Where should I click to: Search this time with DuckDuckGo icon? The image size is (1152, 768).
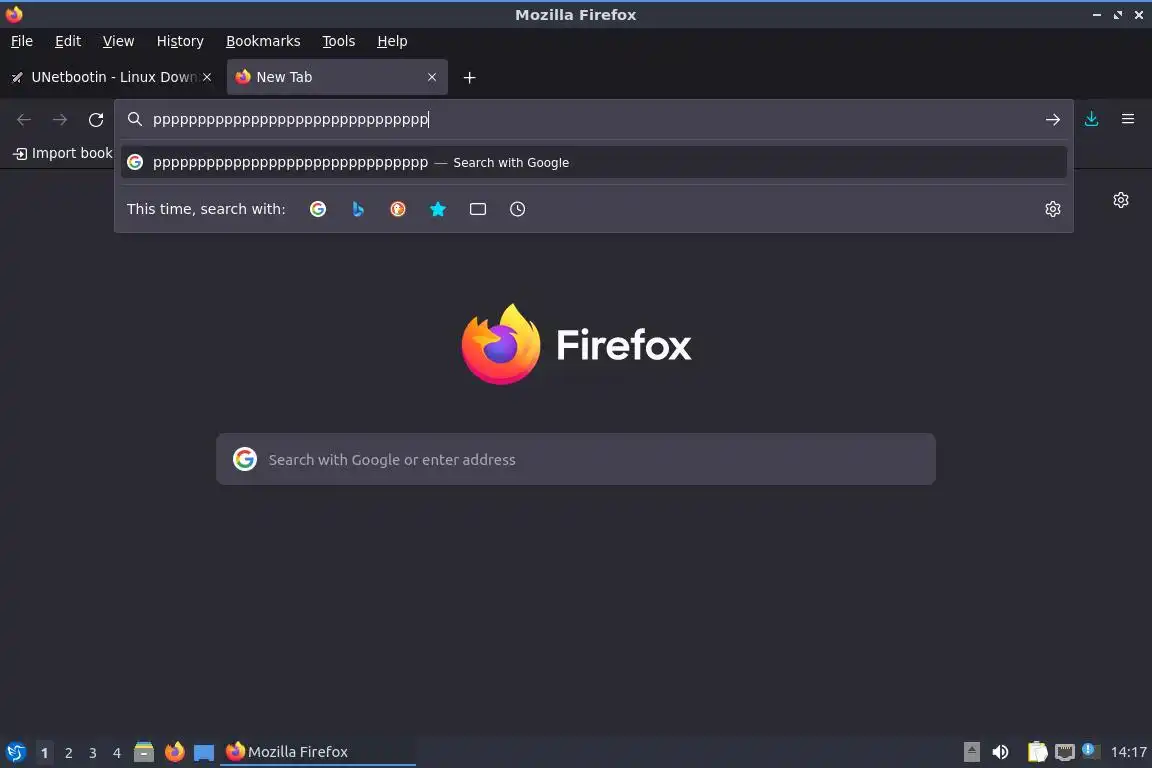[397, 209]
